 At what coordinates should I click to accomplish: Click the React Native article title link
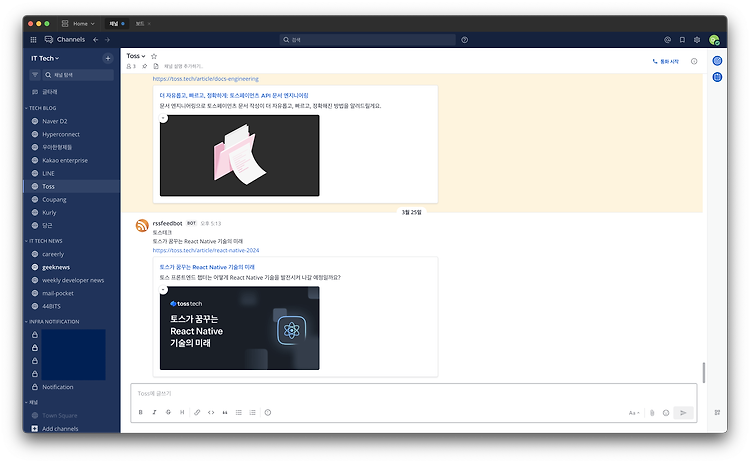pos(207,267)
